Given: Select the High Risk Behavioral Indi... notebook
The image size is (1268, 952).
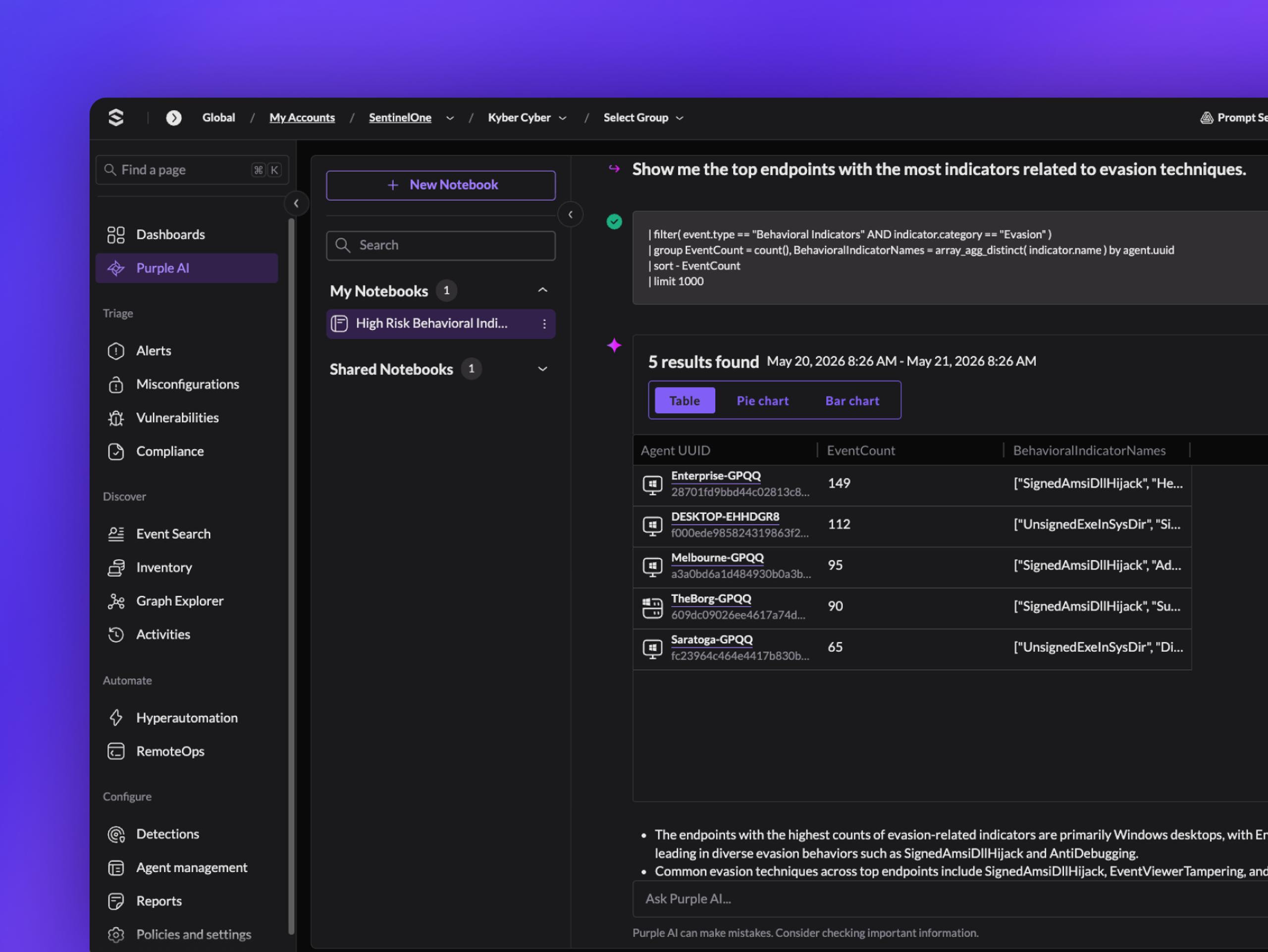Looking at the screenshot, I should pos(441,324).
